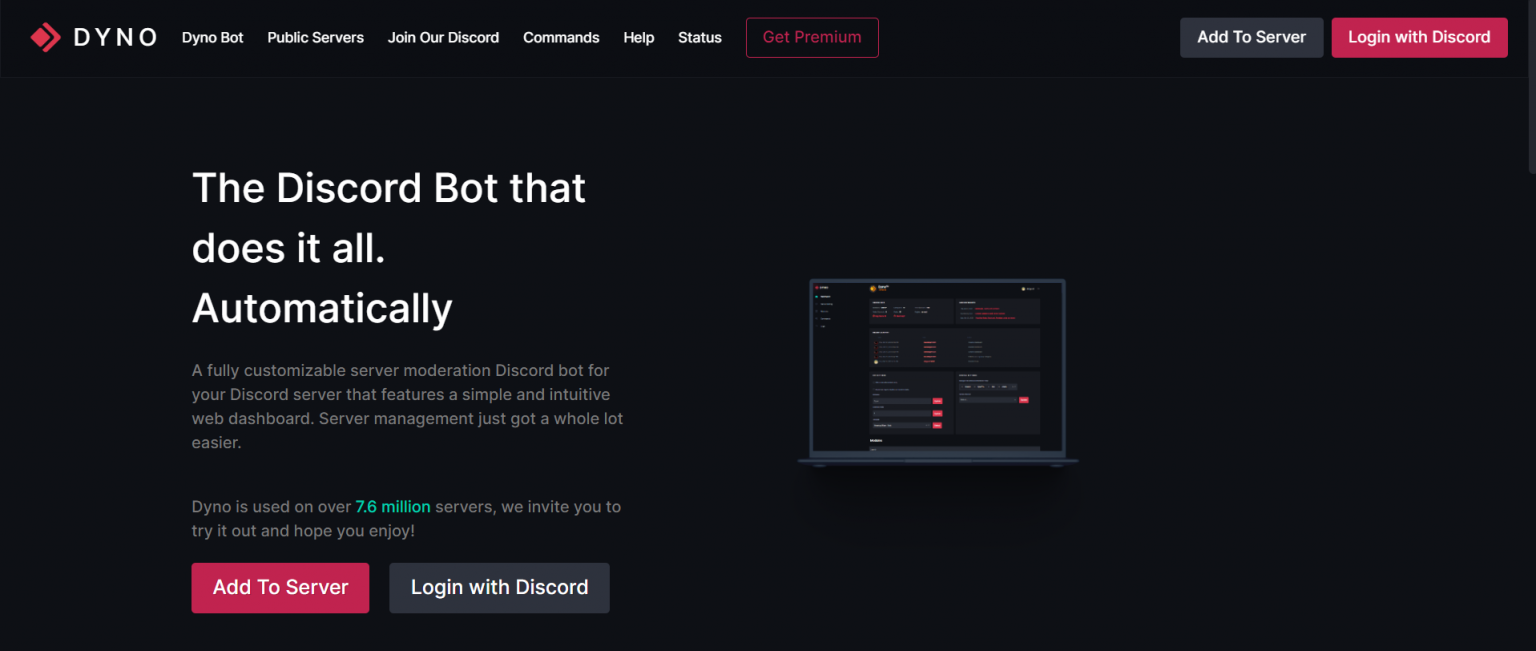
Task: Click the server avatar in the dashboard preview header
Action: 872,288
